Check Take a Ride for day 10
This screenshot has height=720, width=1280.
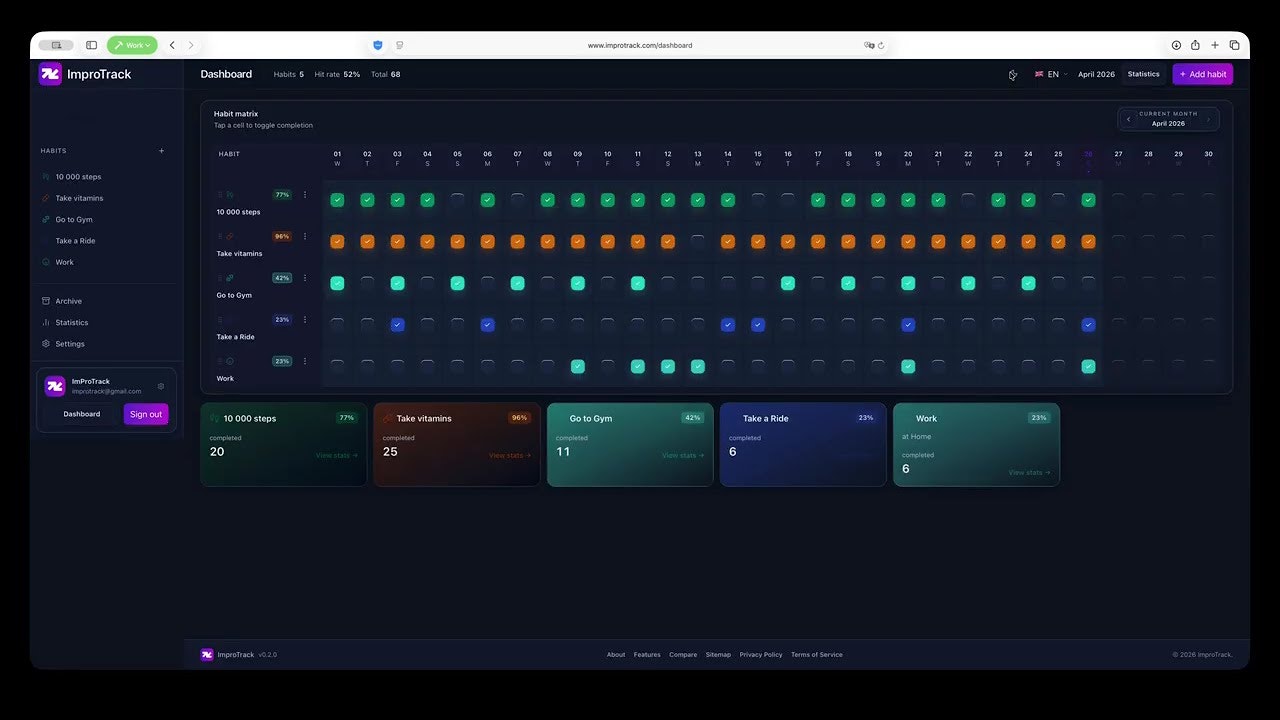pos(607,325)
